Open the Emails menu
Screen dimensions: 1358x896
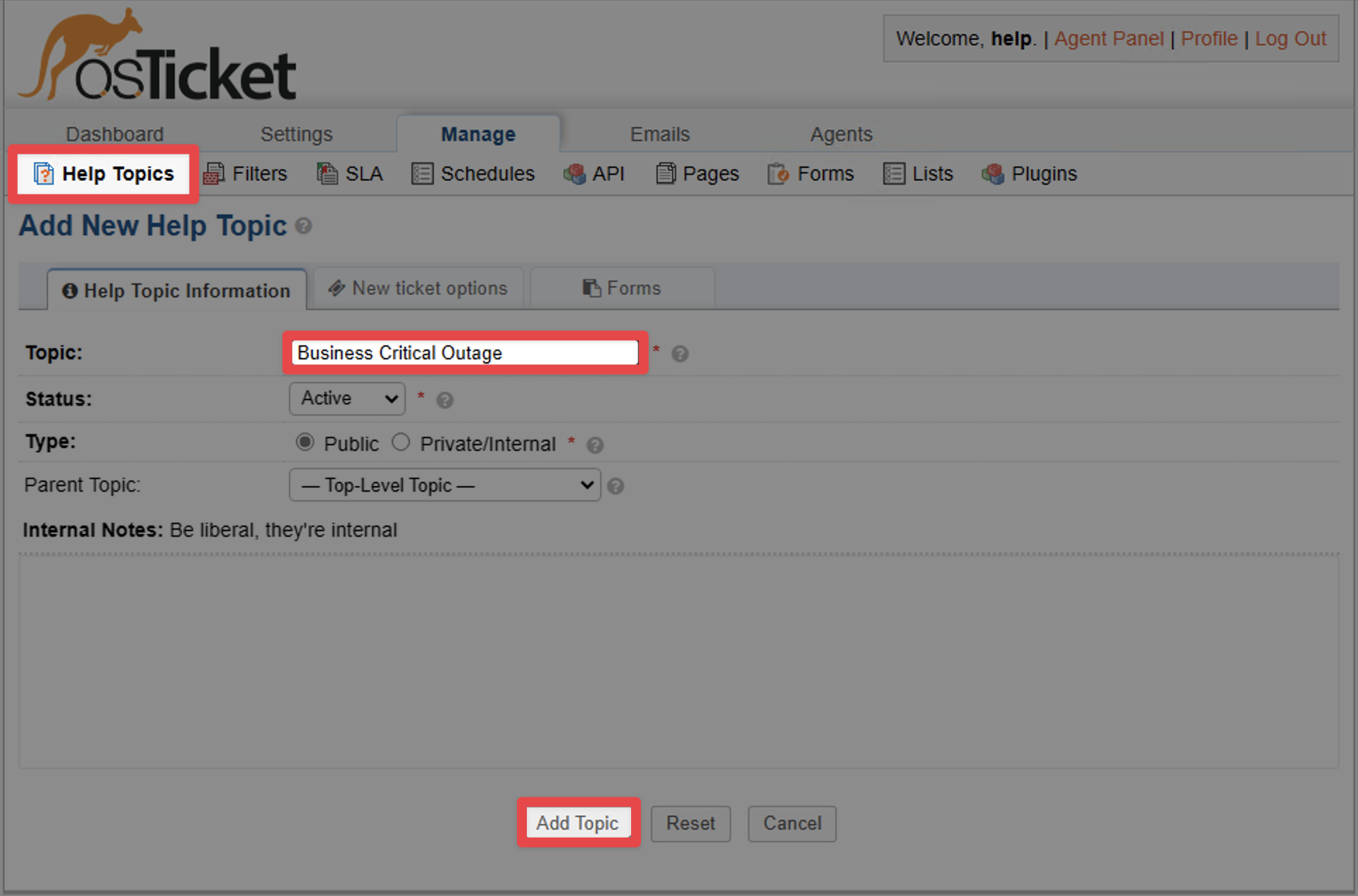pyautogui.click(x=659, y=133)
